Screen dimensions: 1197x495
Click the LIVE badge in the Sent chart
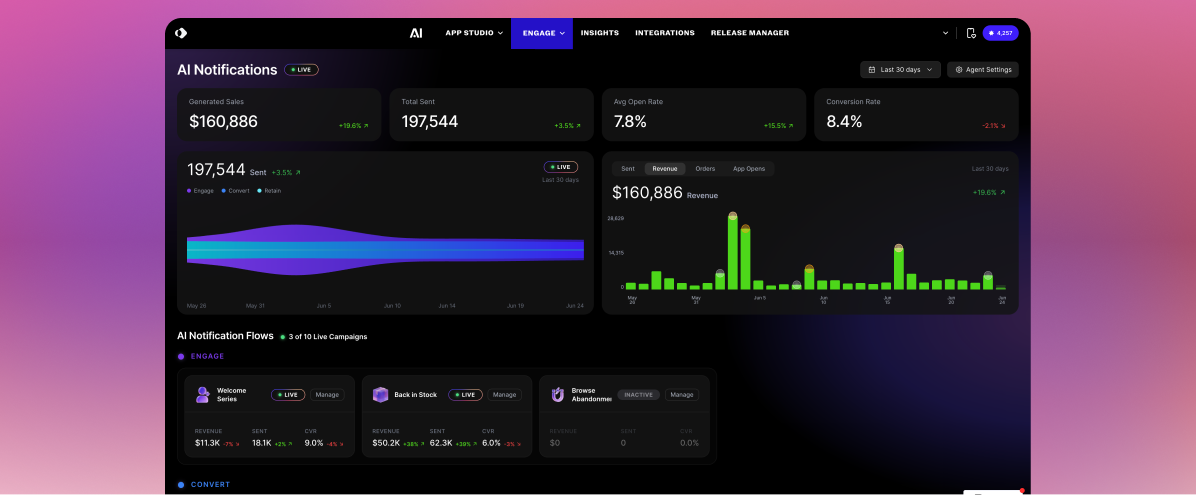561,167
